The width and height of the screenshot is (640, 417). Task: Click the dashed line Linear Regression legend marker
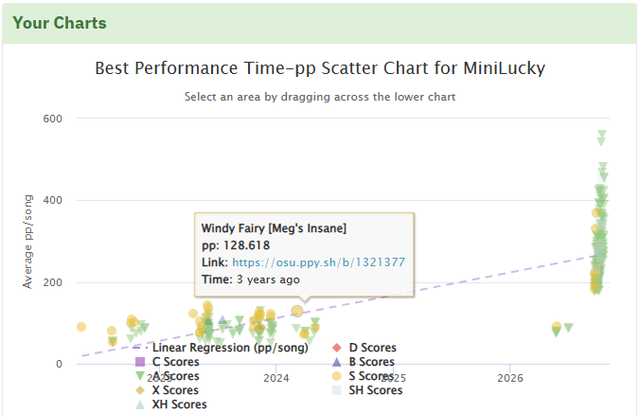pyautogui.click(x=140, y=348)
